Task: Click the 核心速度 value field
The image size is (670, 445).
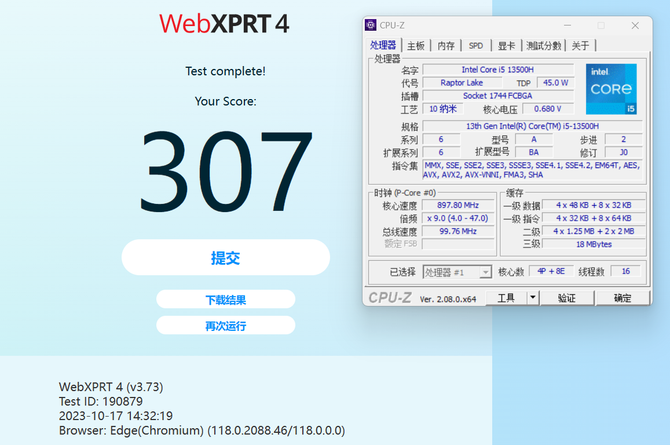Action: click(458, 205)
